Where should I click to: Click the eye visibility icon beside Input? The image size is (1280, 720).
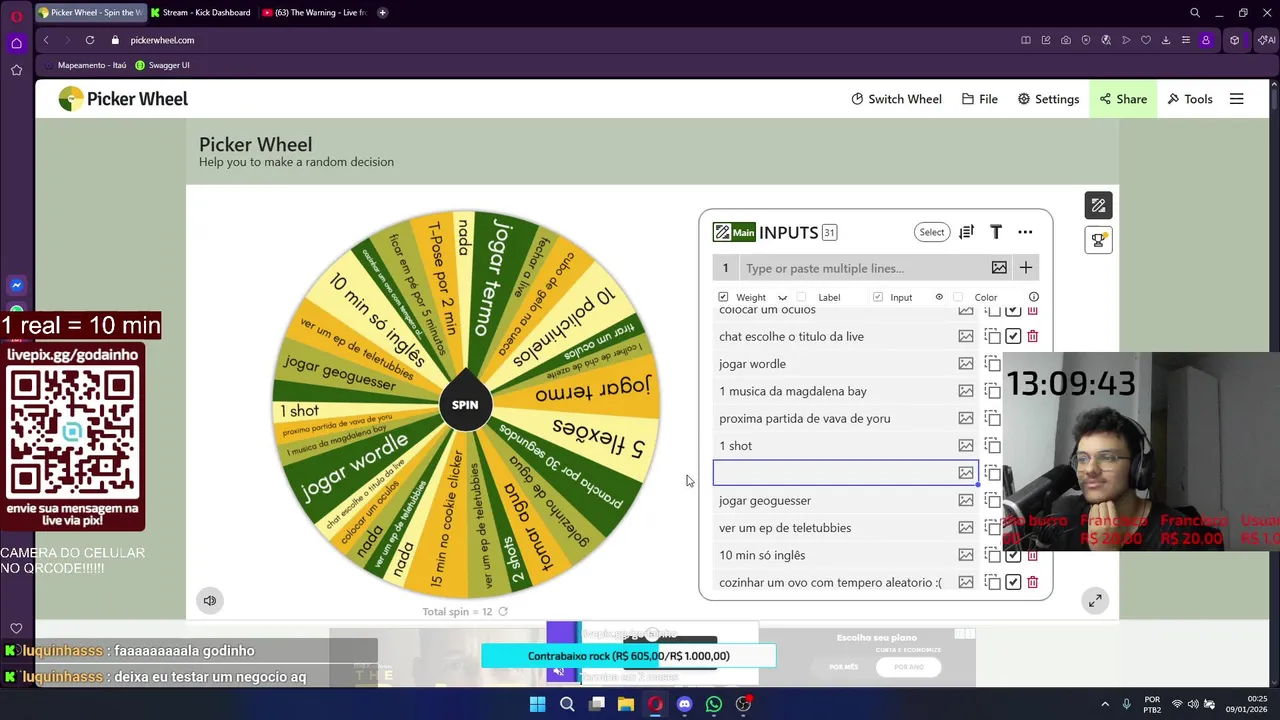(939, 297)
